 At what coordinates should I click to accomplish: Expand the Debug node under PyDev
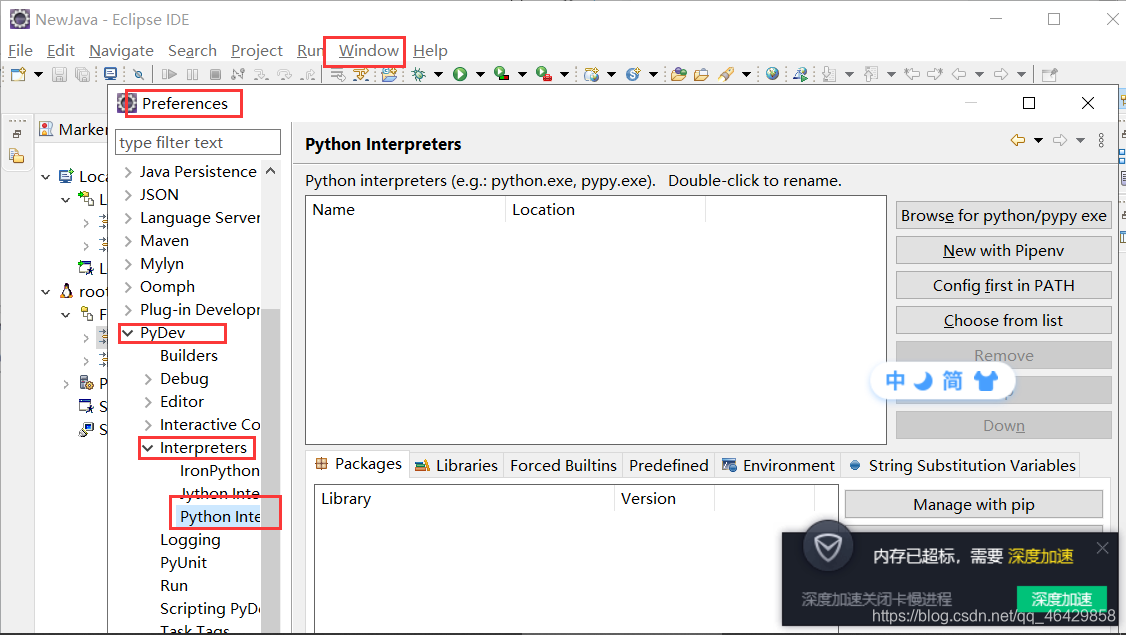click(x=148, y=379)
